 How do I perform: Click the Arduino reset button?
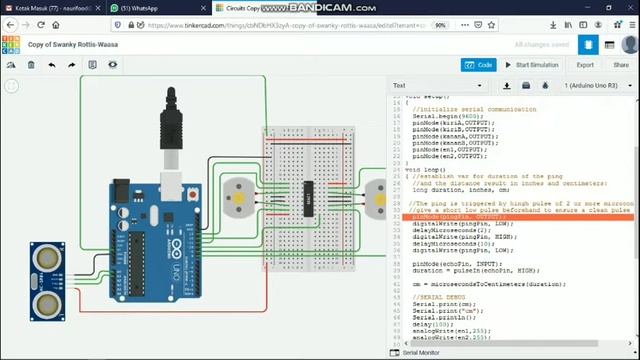[x=192, y=195]
